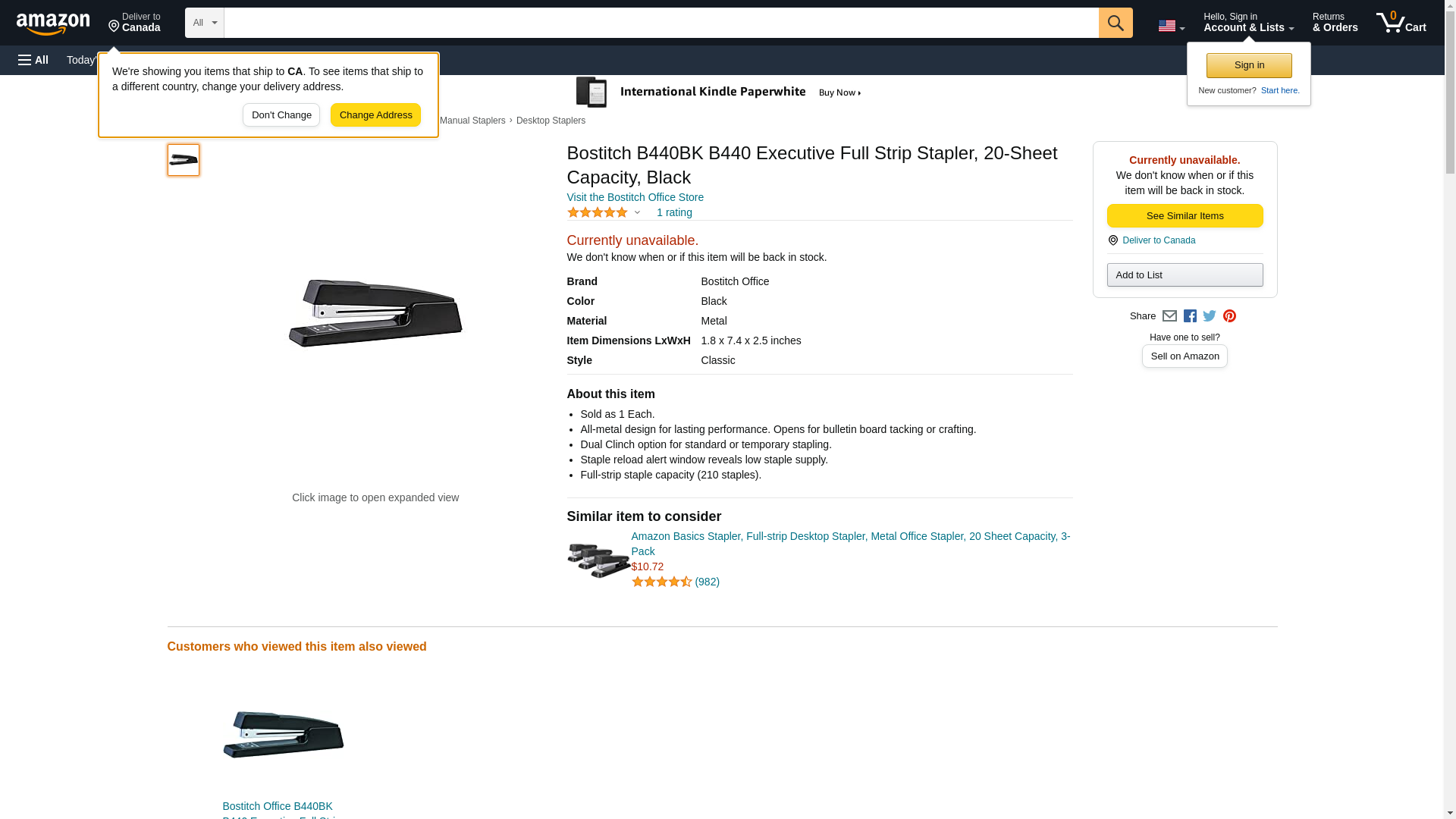Open the shopping cart
1456x819 pixels.
click(x=1401, y=23)
